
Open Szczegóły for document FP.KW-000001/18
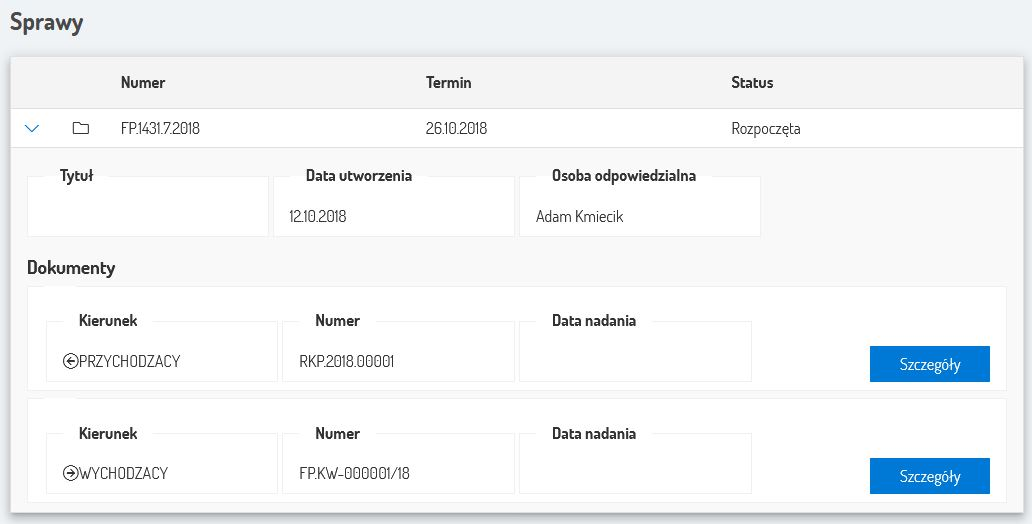929,477
